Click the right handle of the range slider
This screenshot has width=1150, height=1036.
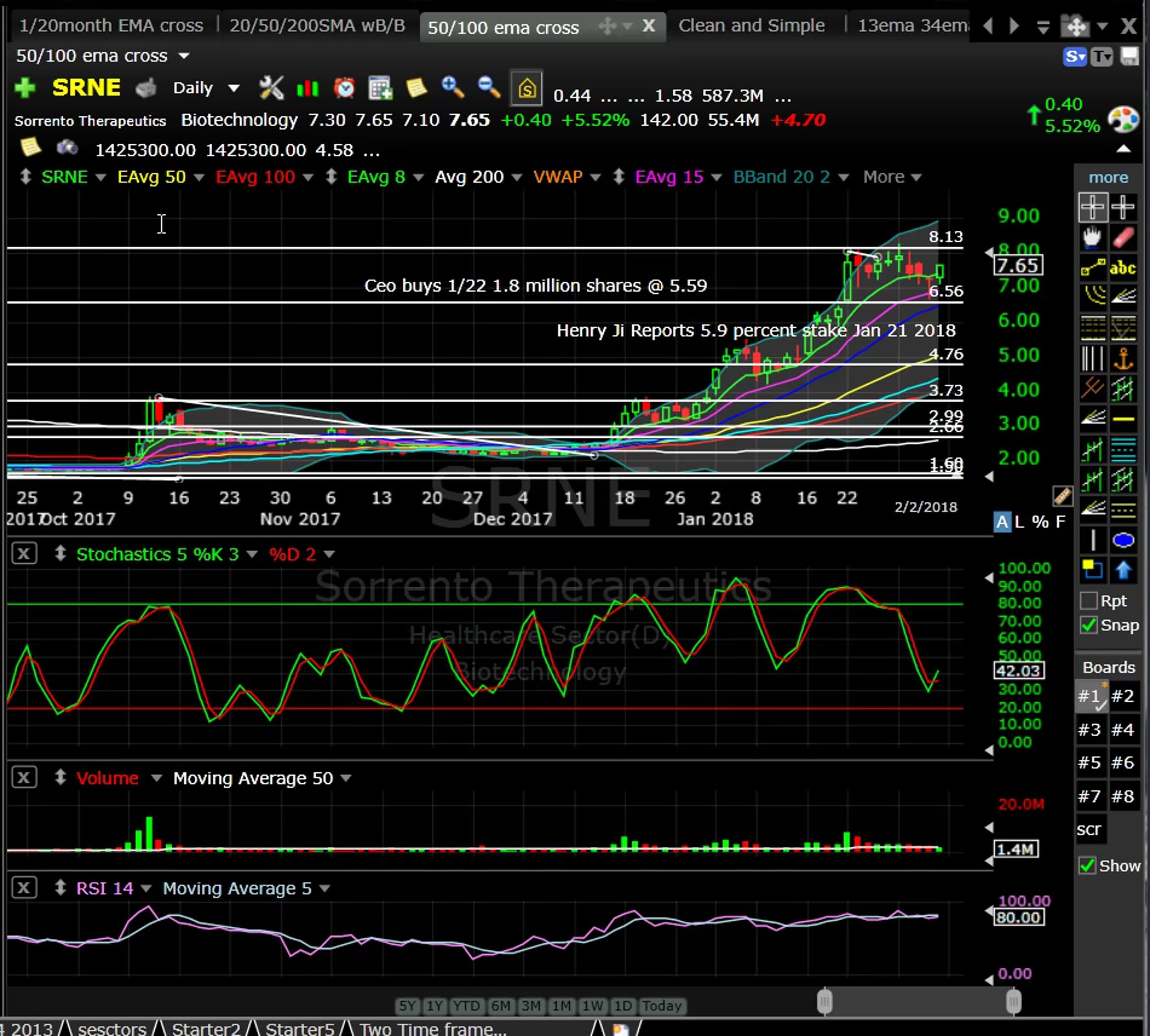coord(1013,1001)
